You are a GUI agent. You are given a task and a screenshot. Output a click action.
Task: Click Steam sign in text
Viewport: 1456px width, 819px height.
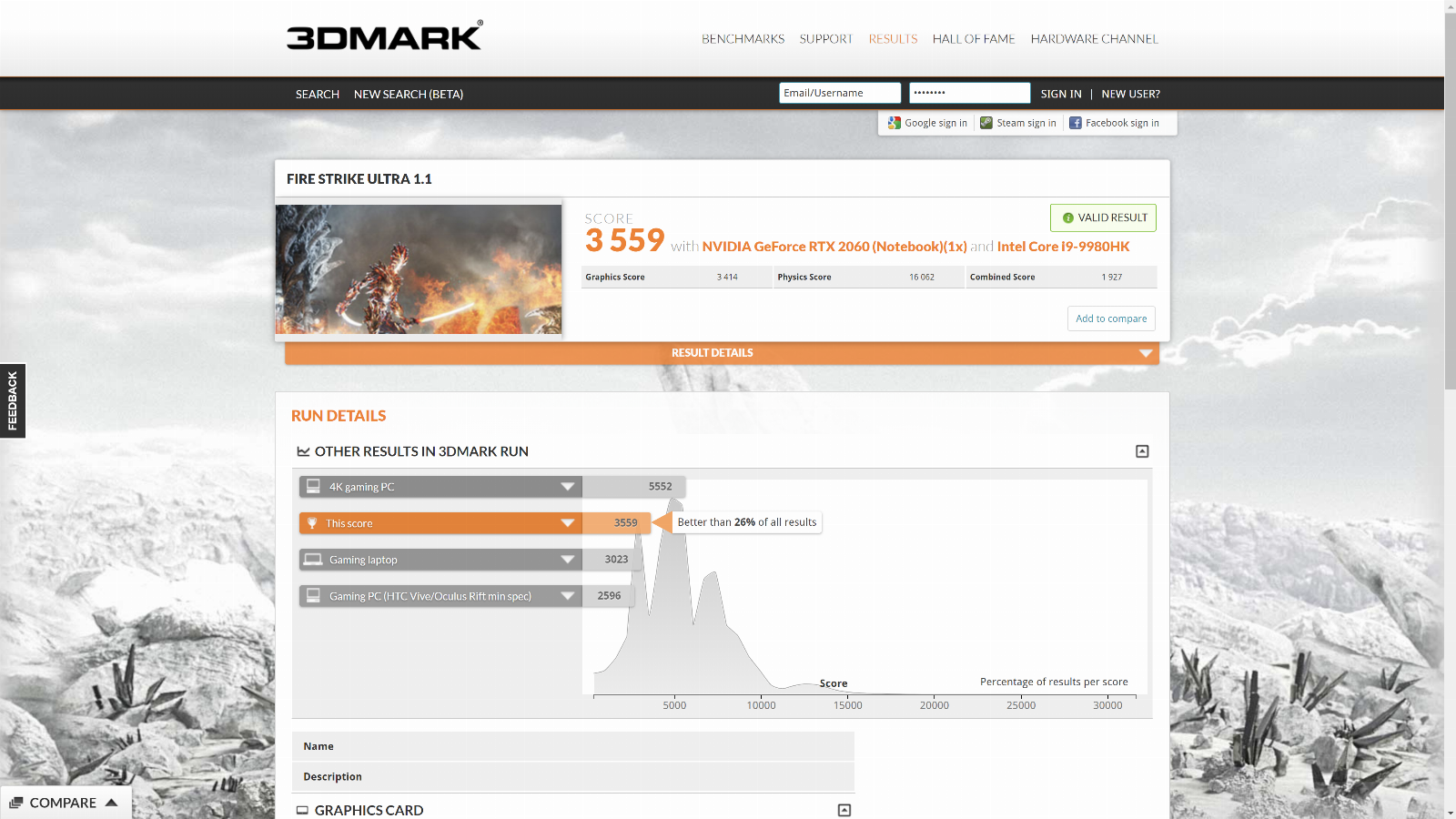coord(1026,123)
